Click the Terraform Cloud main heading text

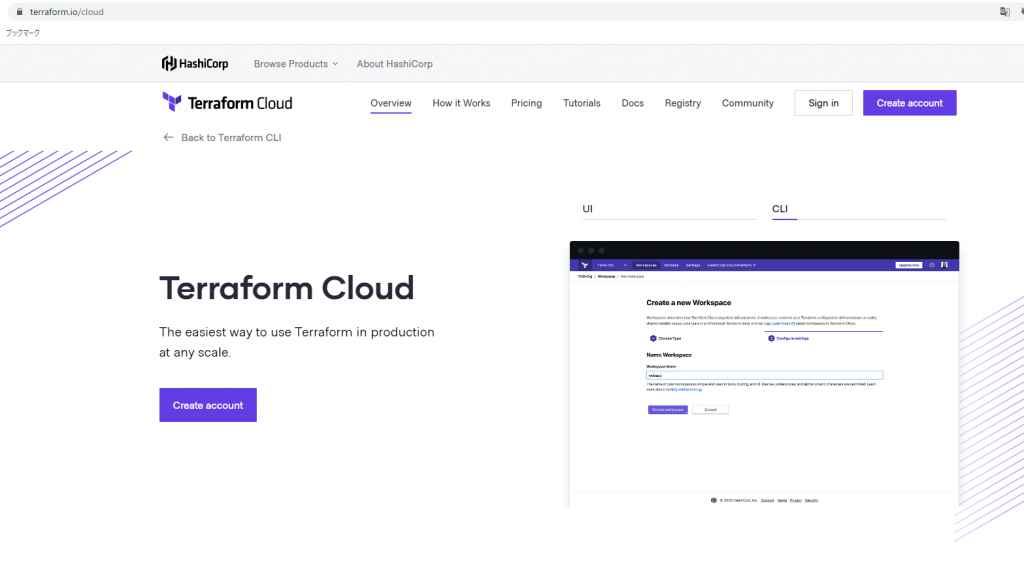pyautogui.click(x=287, y=288)
